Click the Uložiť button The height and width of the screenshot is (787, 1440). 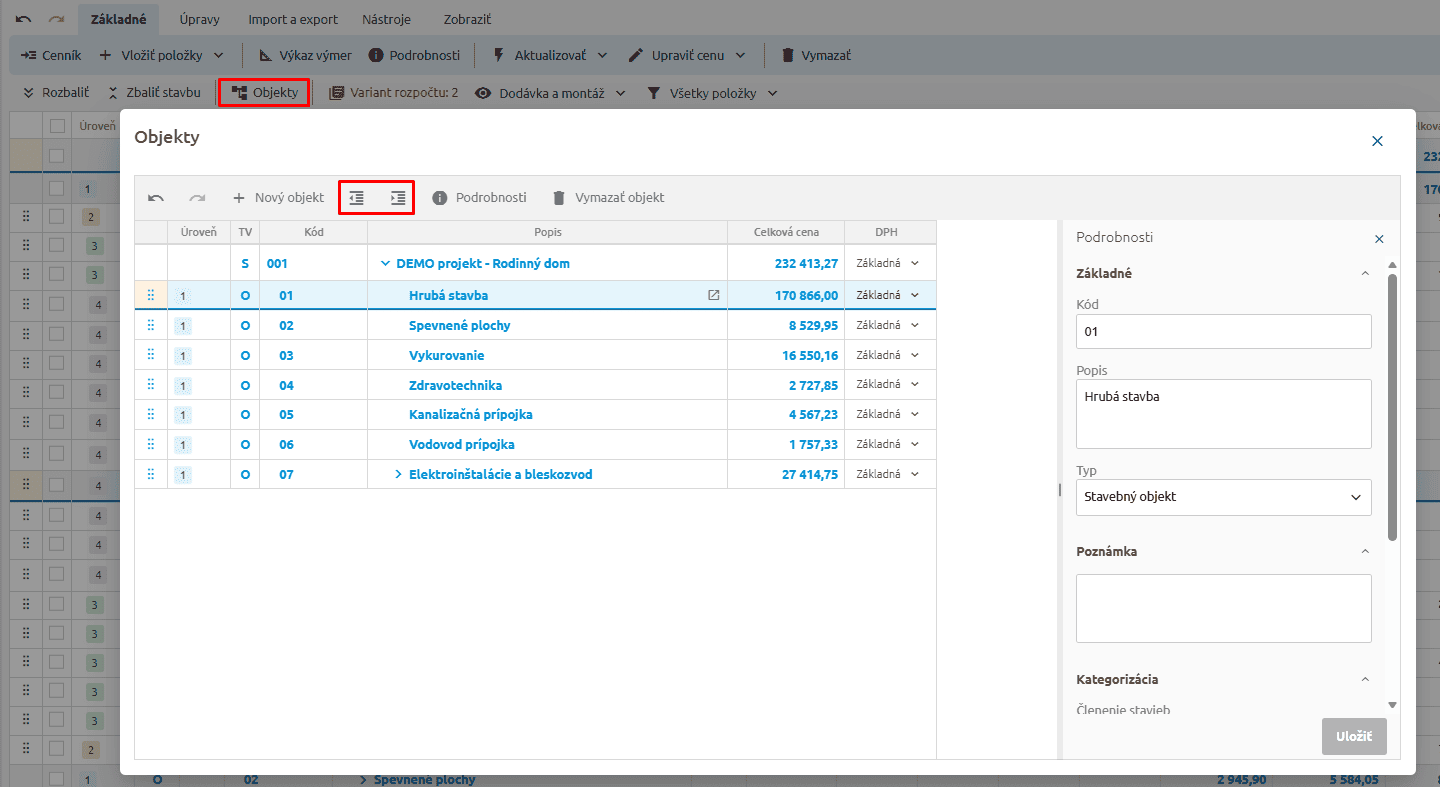[x=1354, y=736]
